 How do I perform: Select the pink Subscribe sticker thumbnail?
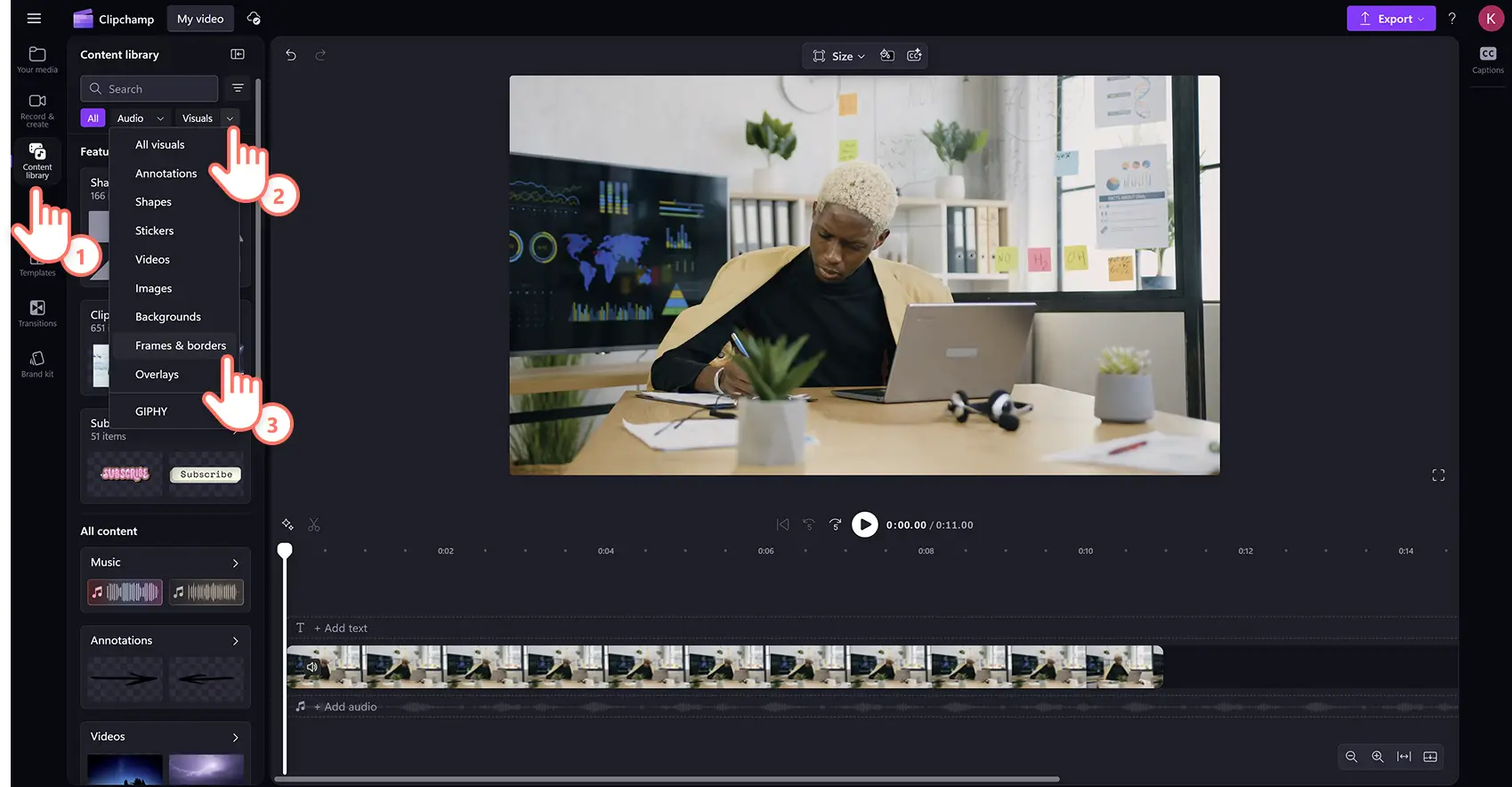point(125,475)
